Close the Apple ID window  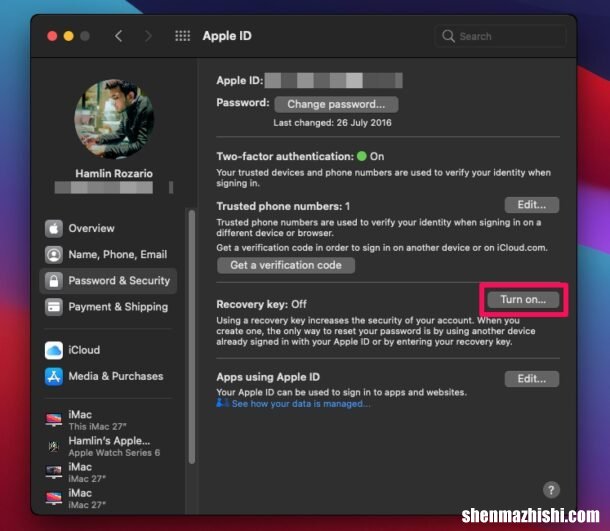pyautogui.click(x=52, y=36)
